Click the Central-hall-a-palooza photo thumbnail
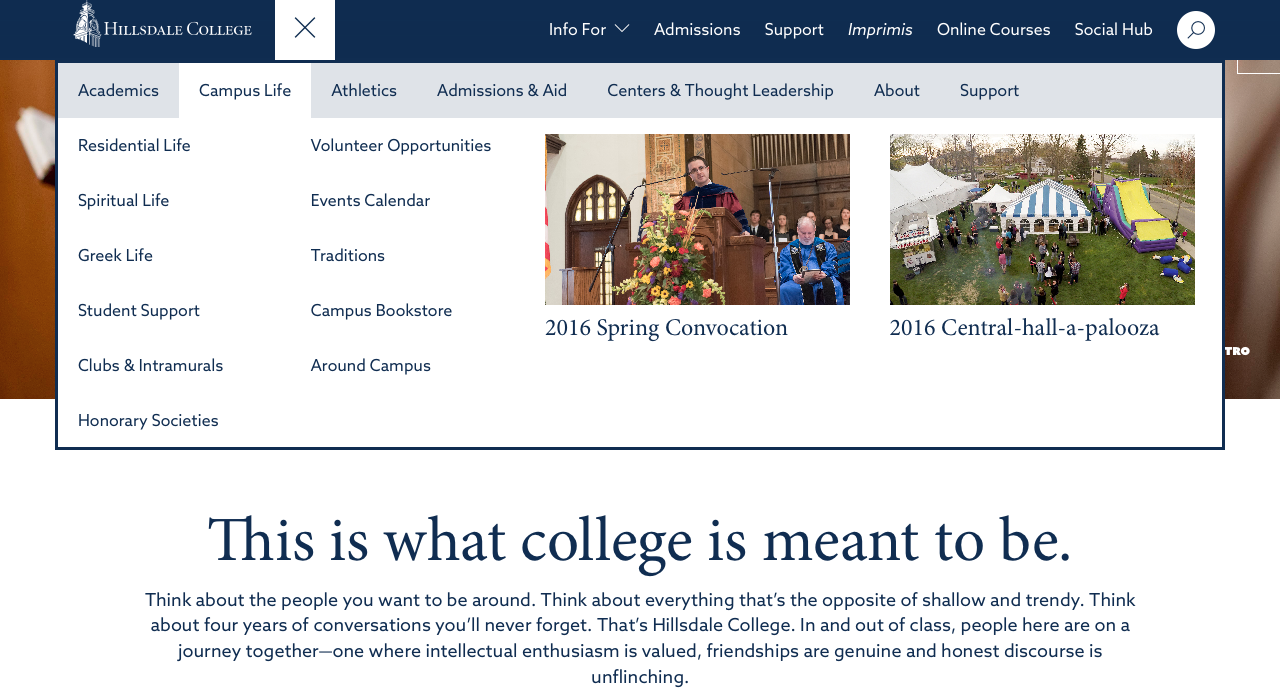1280x694 pixels. point(1042,219)
